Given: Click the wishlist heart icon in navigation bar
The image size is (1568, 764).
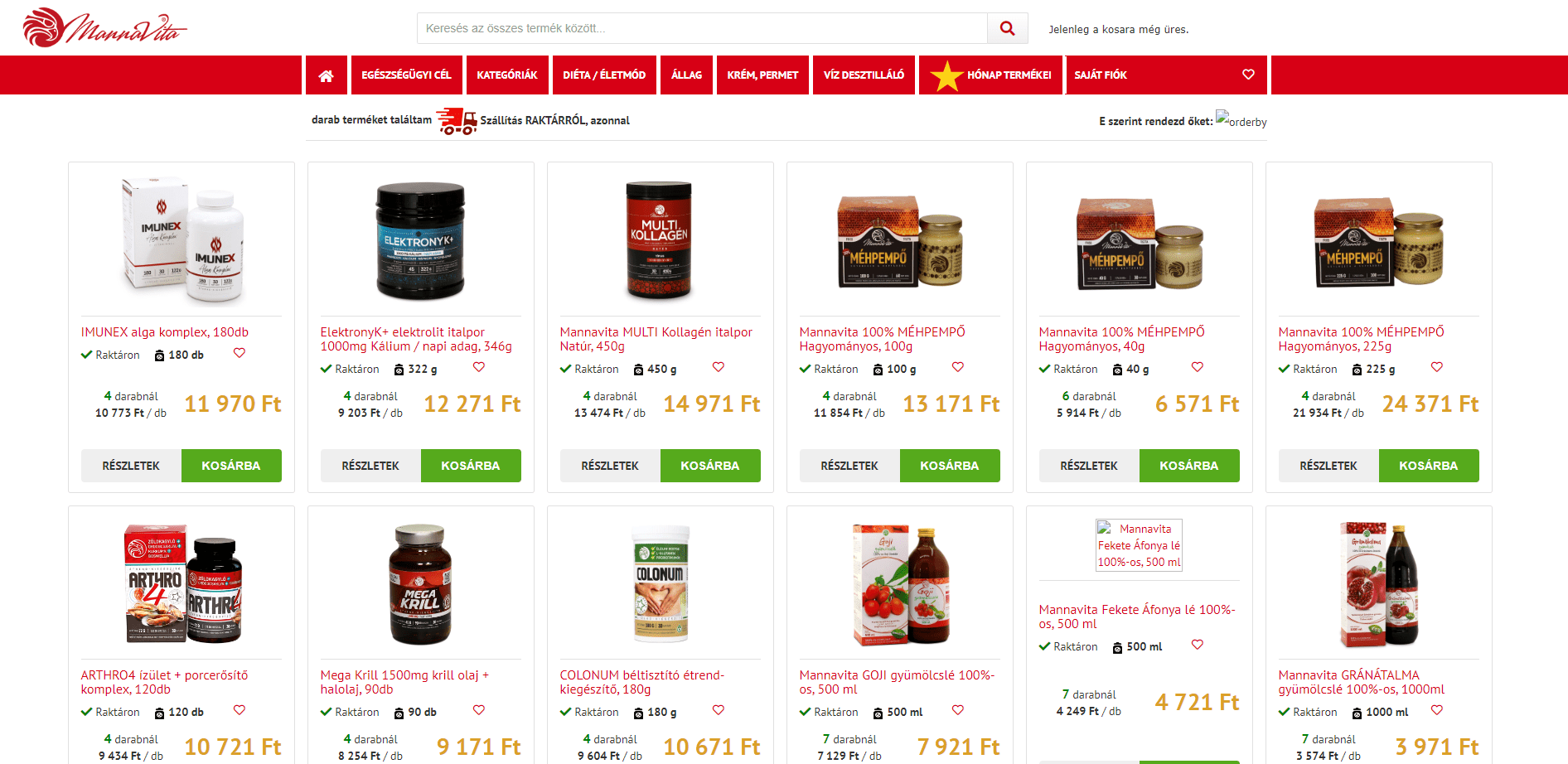Looking at the screenshot, I should (1248, 75).
